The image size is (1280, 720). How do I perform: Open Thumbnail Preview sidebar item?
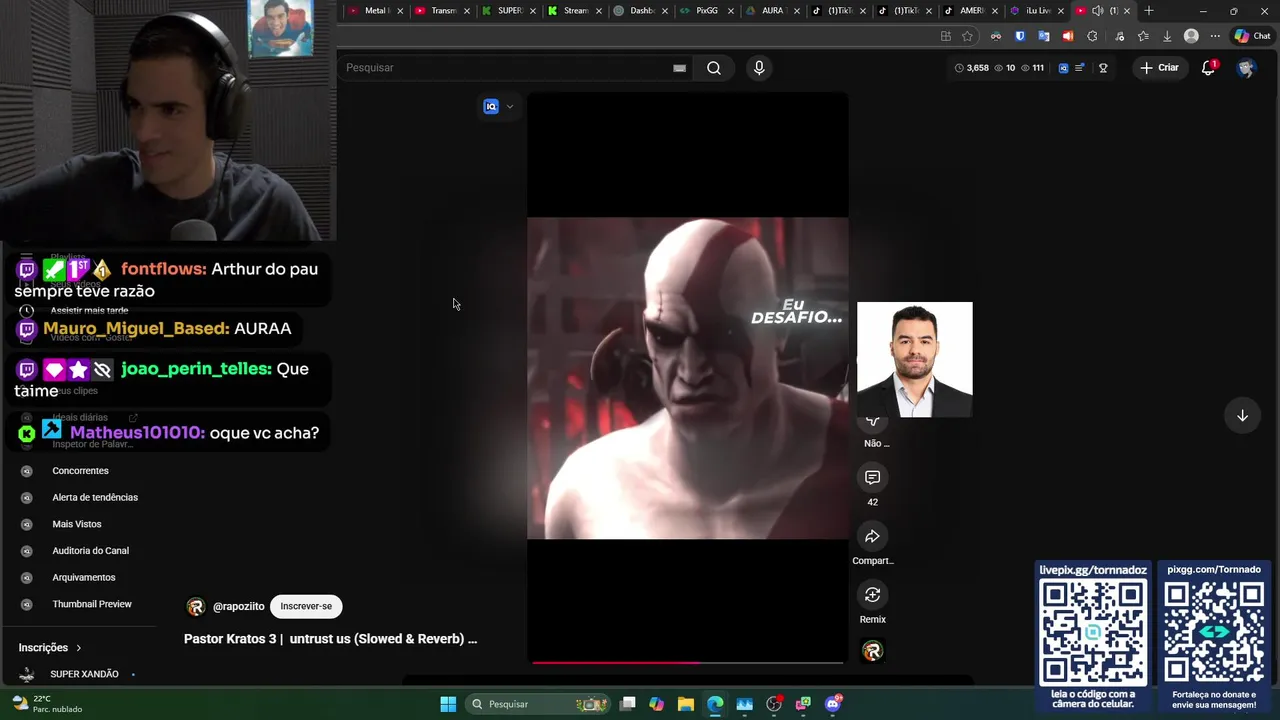tap(92, 604)
